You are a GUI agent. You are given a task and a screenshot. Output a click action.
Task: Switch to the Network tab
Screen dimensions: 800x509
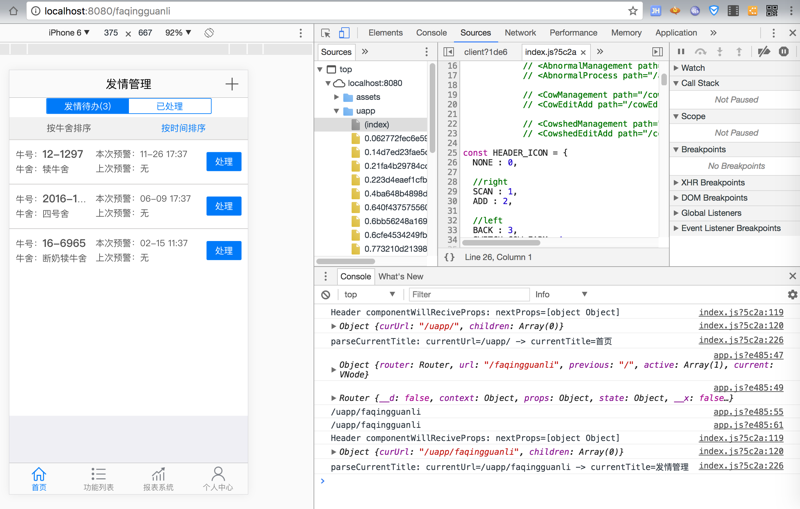520,33
